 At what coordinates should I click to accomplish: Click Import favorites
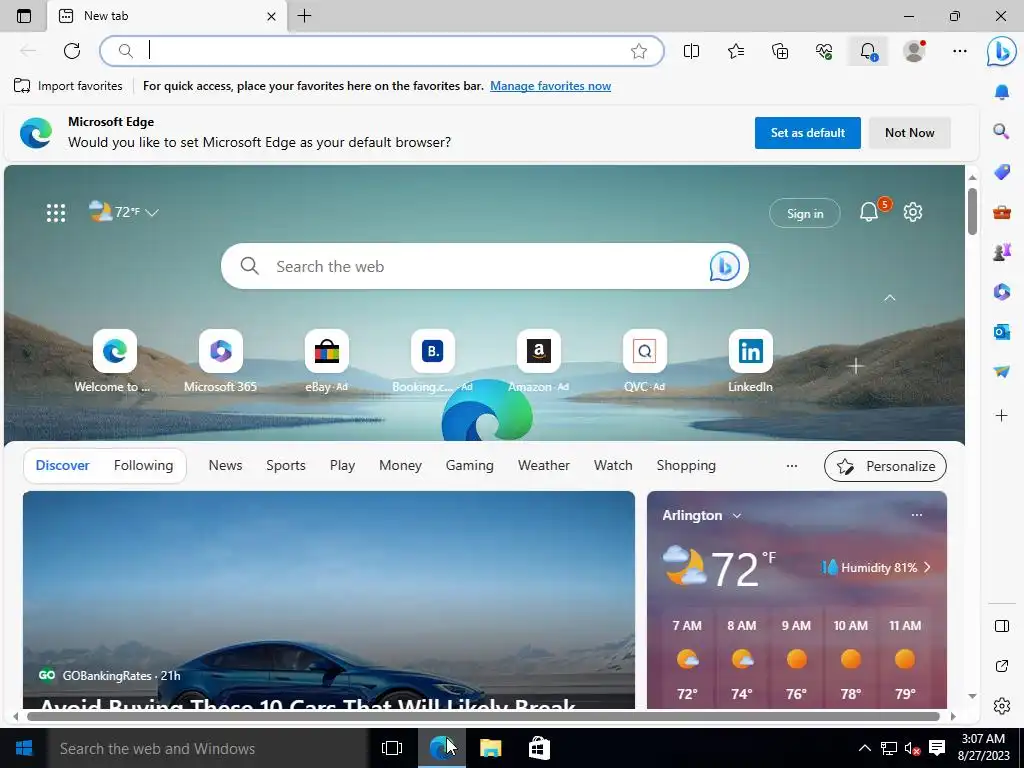point(68,86)
